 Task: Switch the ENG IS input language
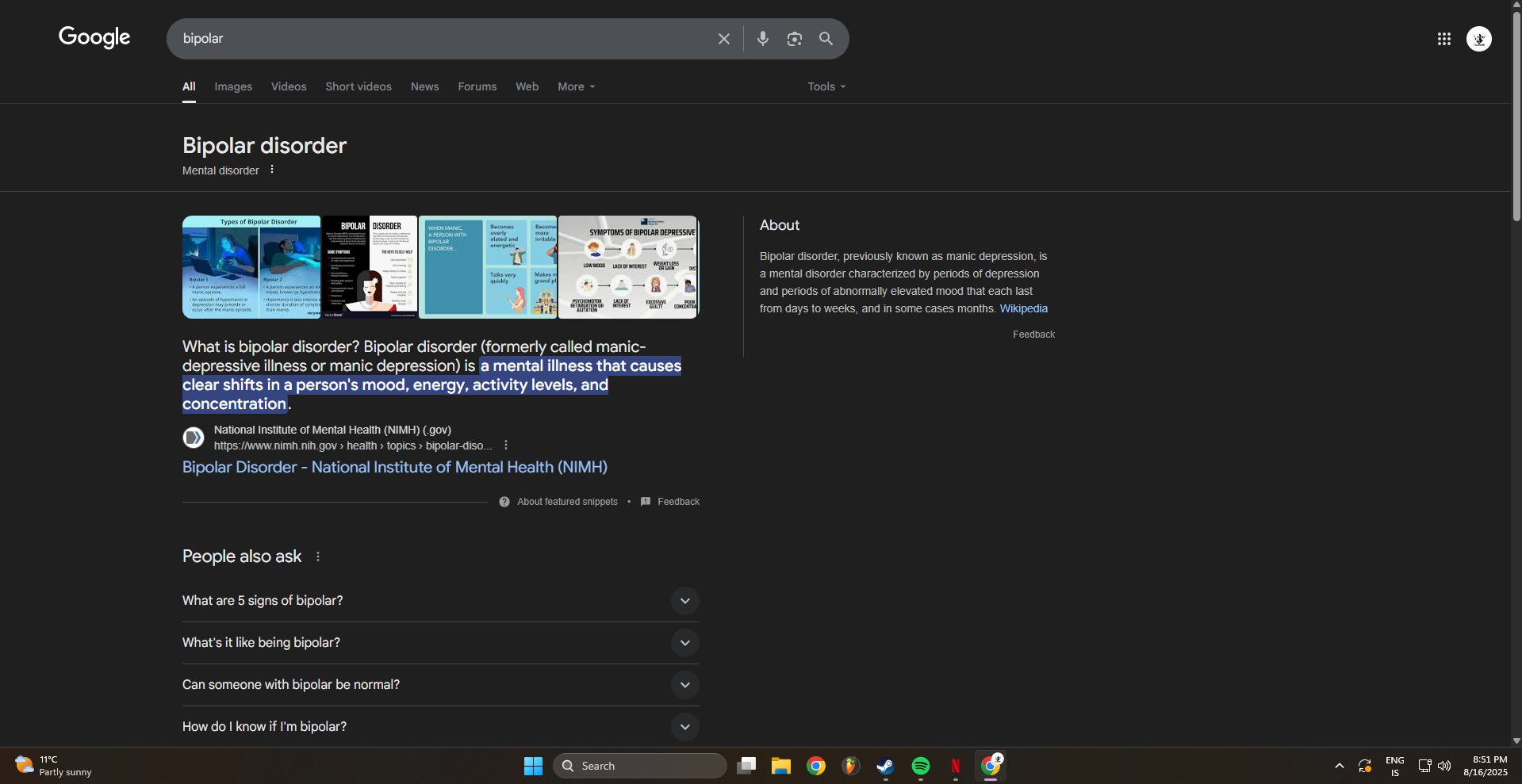[1394, 766]
